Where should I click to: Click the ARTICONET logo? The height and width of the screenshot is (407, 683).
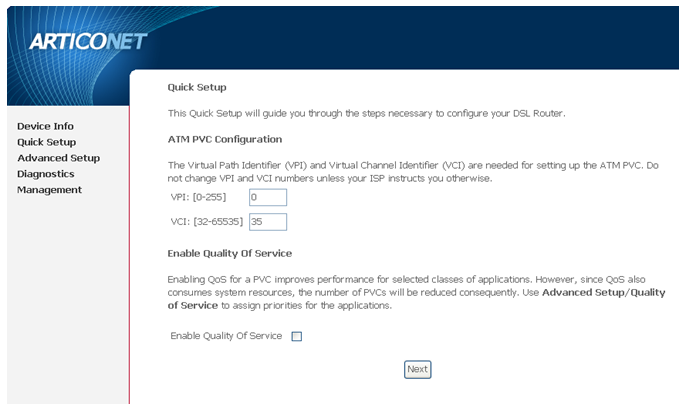[x=88, y=42]
